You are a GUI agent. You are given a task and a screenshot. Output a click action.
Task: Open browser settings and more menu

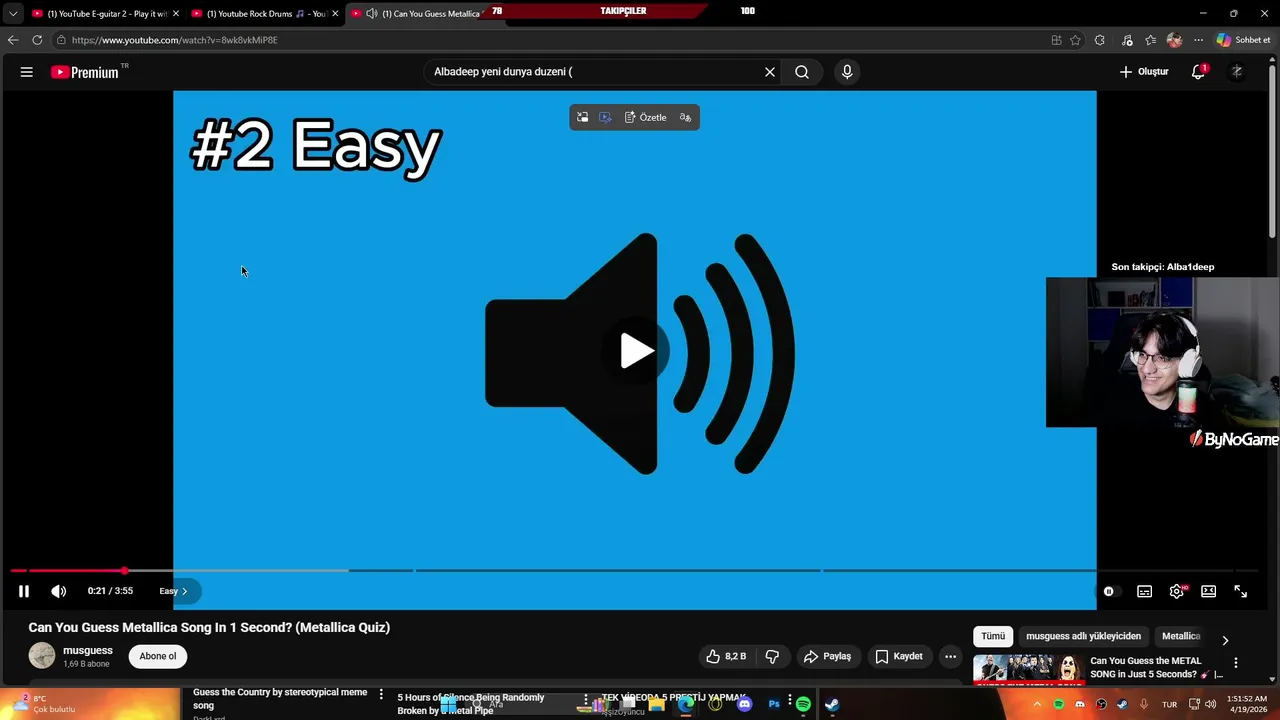(1198, 40)
